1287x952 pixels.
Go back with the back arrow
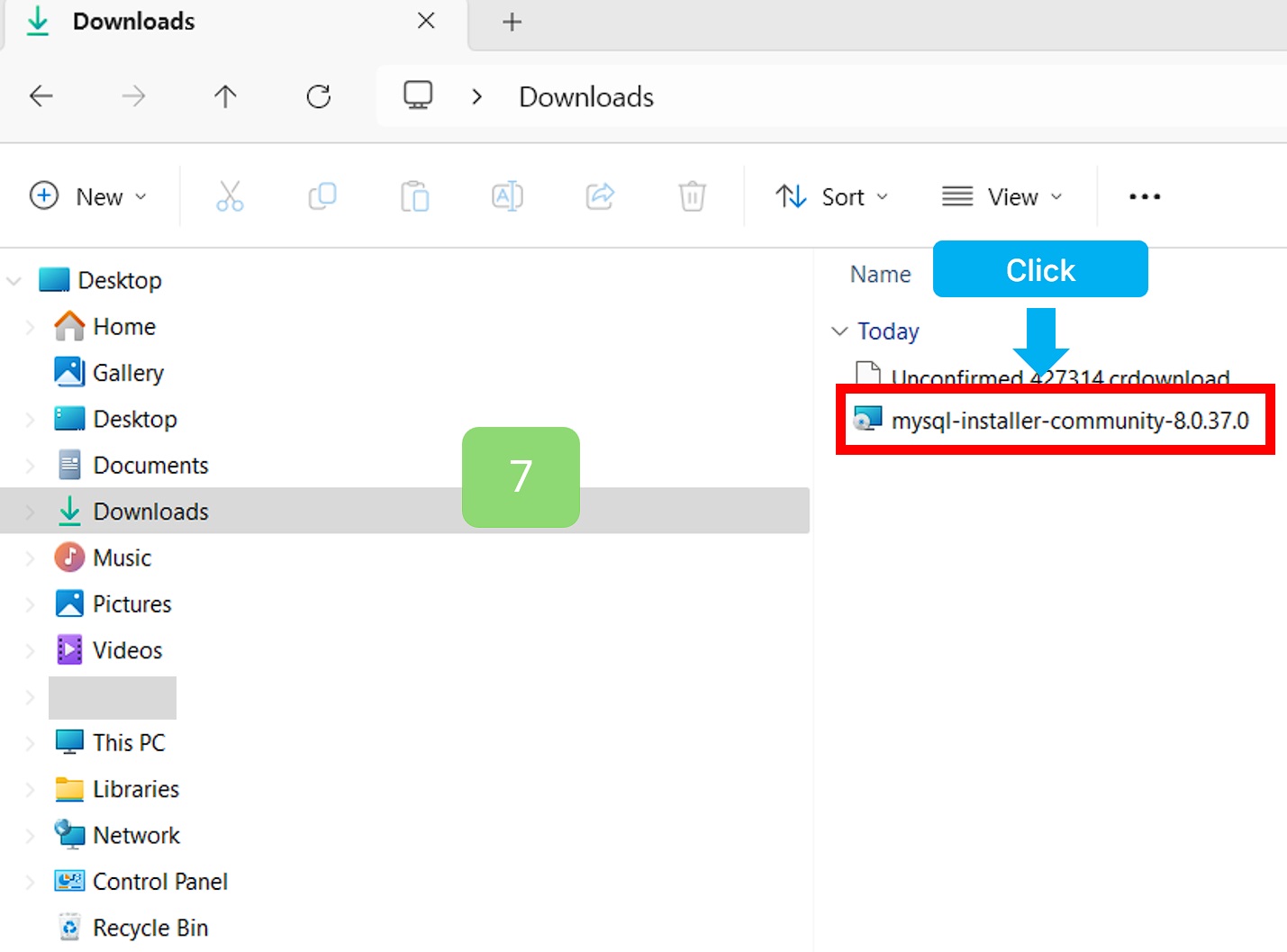[x=41, y=95]
